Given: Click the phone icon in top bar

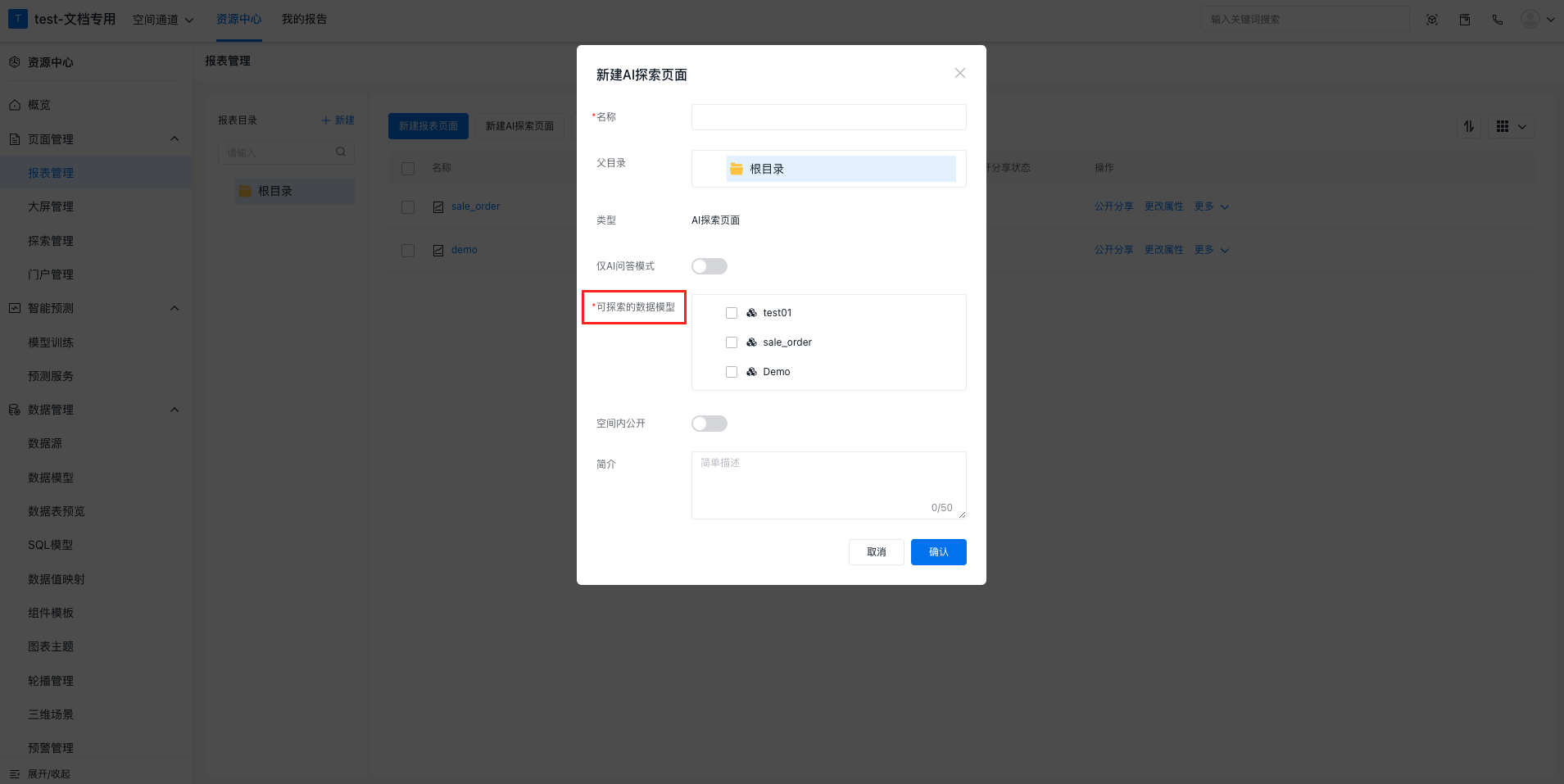Looking at the screenshot, I should 1498,20.
